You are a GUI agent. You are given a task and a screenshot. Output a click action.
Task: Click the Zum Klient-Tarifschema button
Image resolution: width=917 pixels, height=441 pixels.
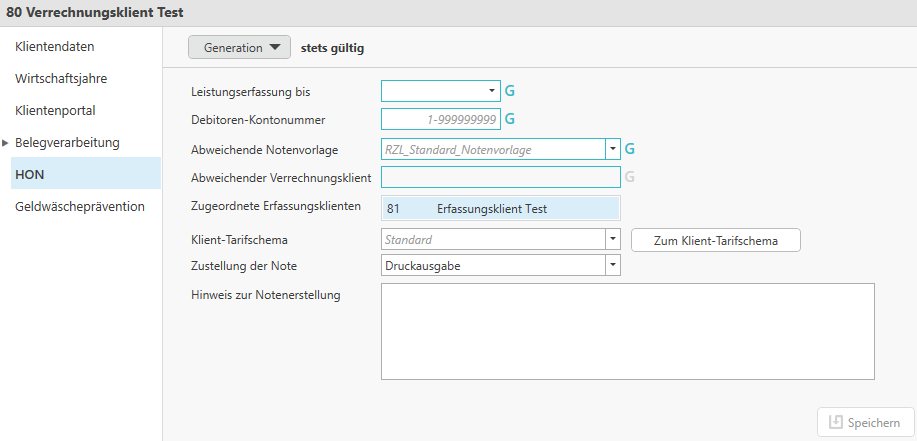click(x=715, y=240)
